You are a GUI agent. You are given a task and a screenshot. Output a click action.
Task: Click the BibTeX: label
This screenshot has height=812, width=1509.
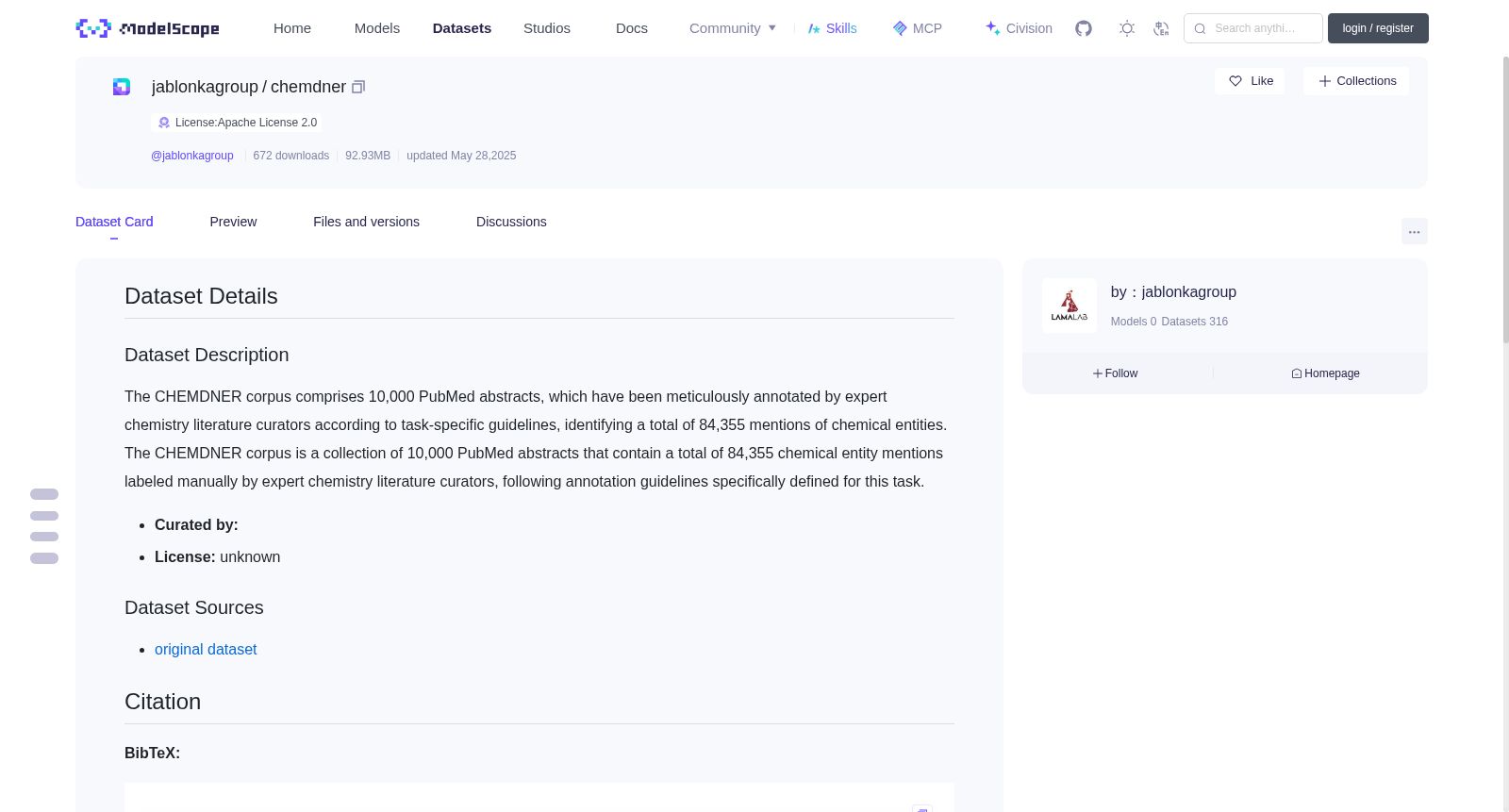[x=153, y=753]
